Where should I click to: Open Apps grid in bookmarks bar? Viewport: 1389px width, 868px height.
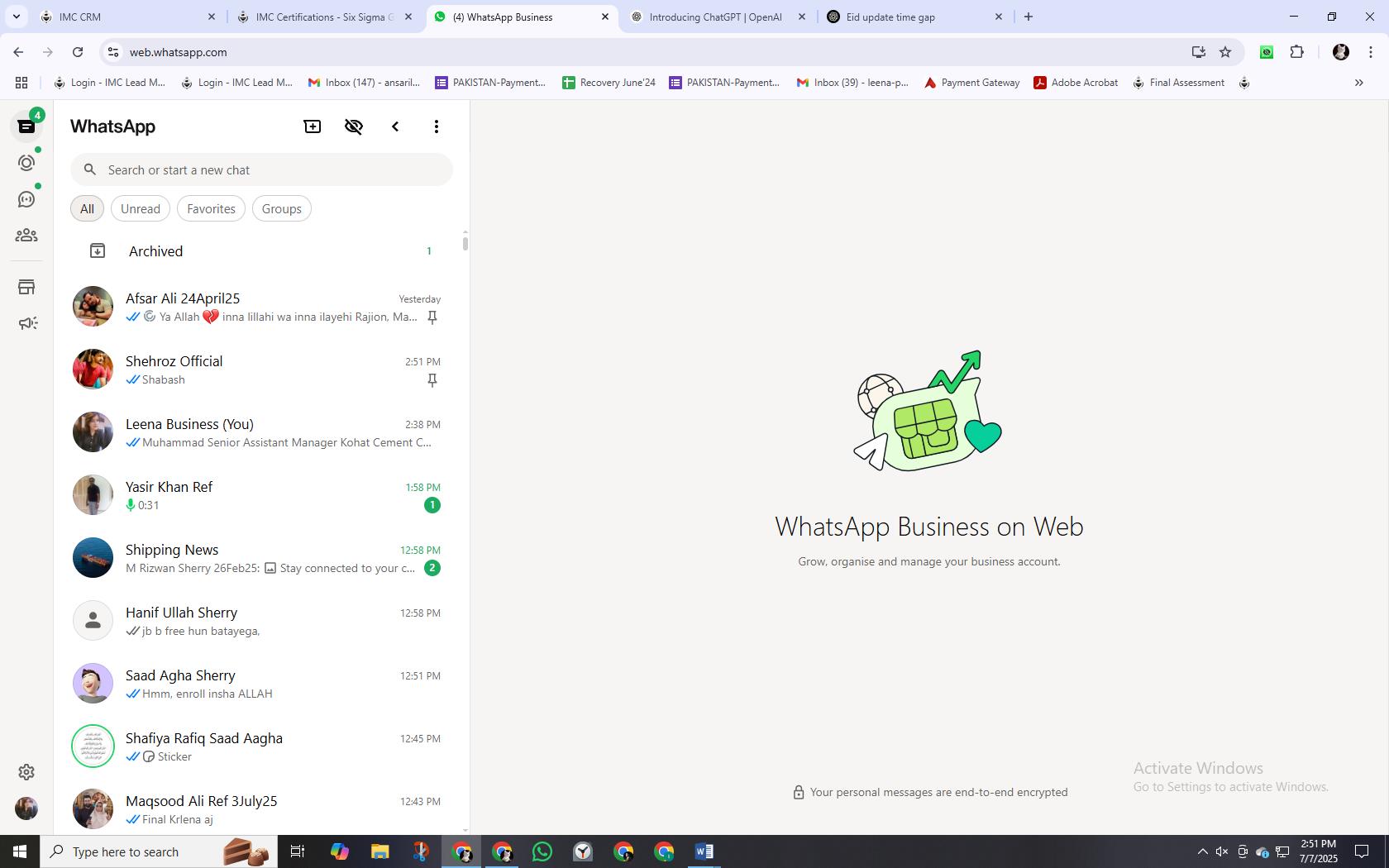pos(21,83)
